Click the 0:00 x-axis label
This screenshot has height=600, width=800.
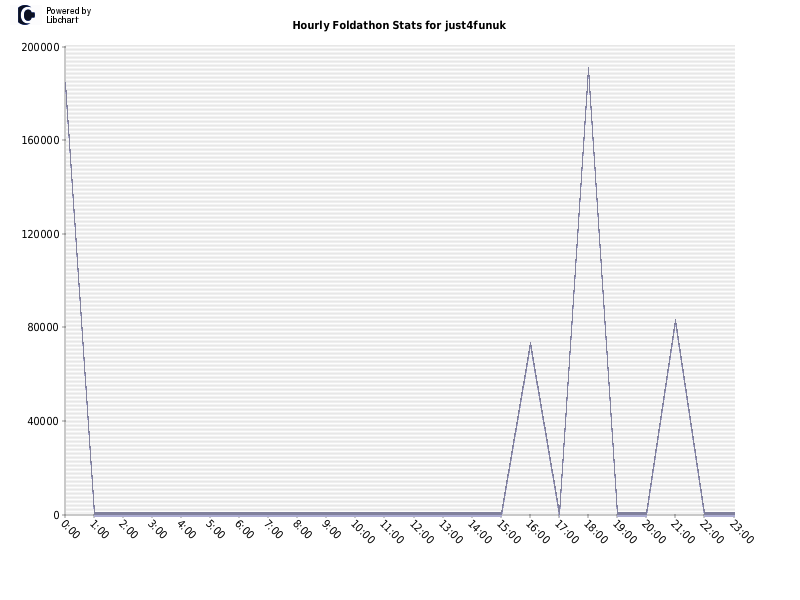(x=71, y=529)
